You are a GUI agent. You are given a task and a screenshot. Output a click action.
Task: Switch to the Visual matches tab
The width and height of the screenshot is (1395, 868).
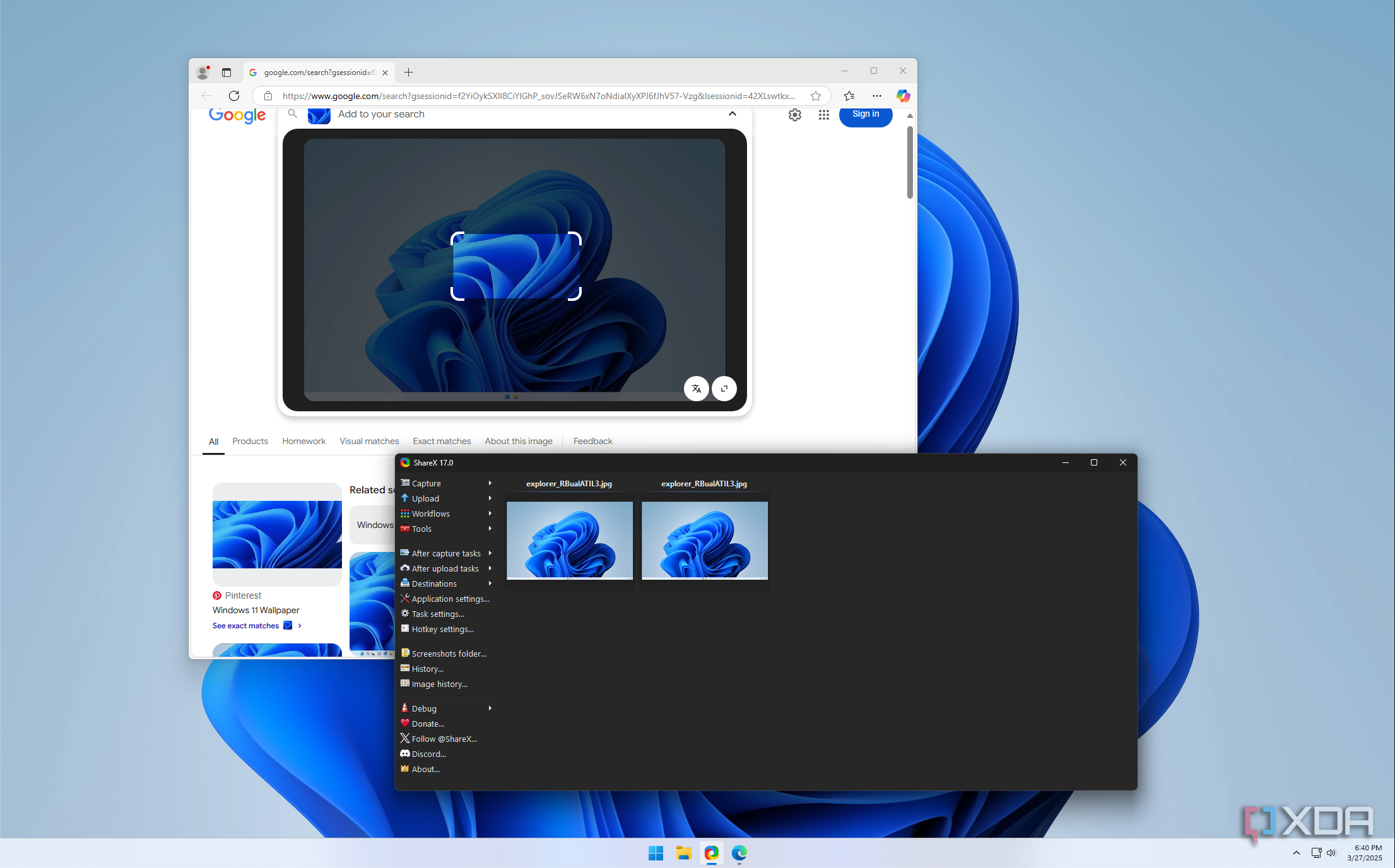(x=369, y=441)
